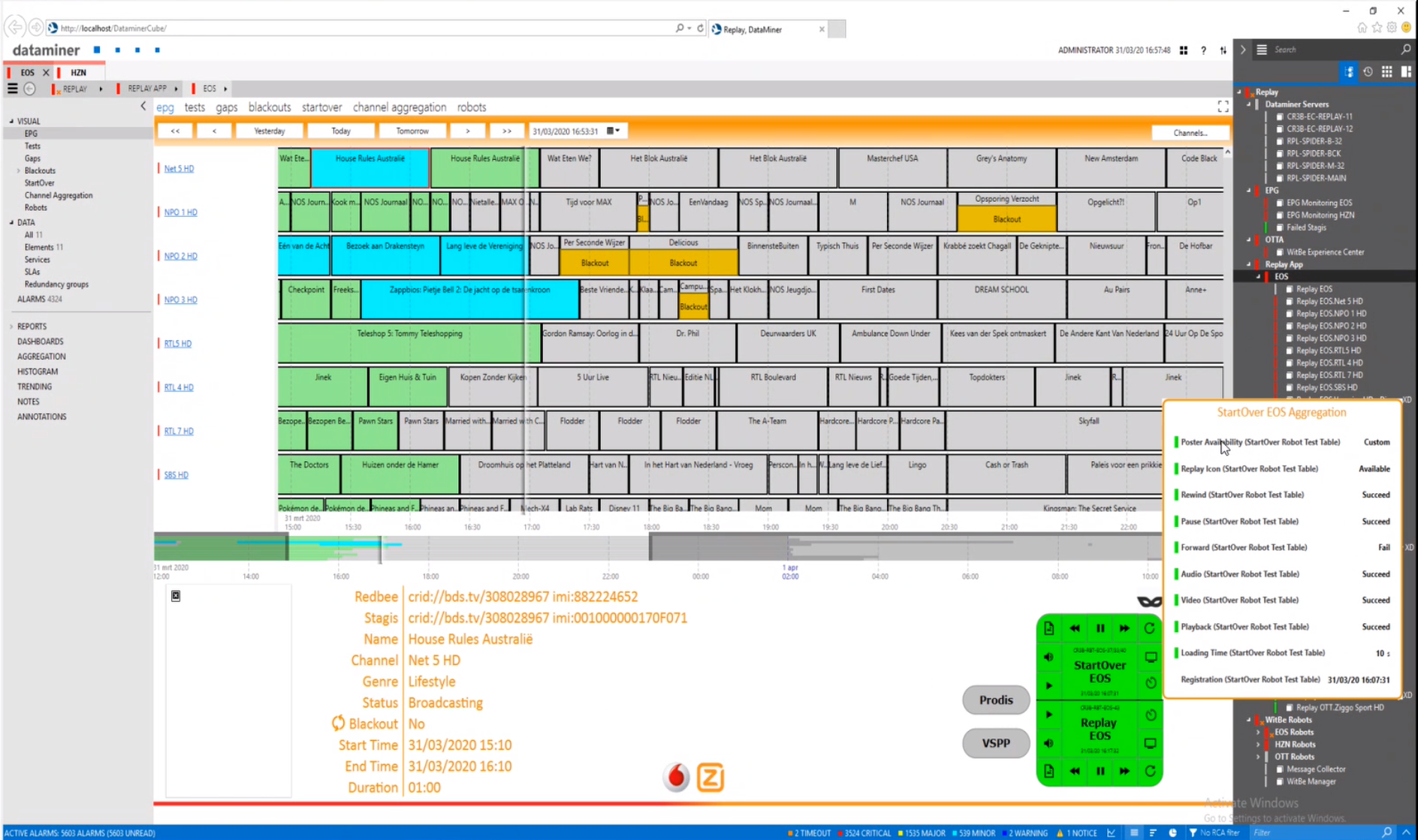Click the pie chart icon in alarm bar
This screenshot has width=1418, height=840.
(x=1172, y=832)
